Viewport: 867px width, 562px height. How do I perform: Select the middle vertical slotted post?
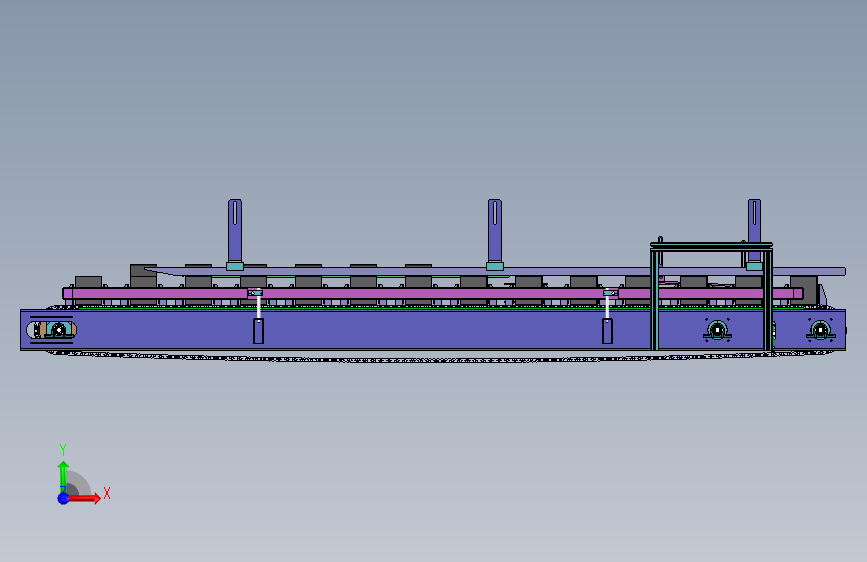point(495,231)
